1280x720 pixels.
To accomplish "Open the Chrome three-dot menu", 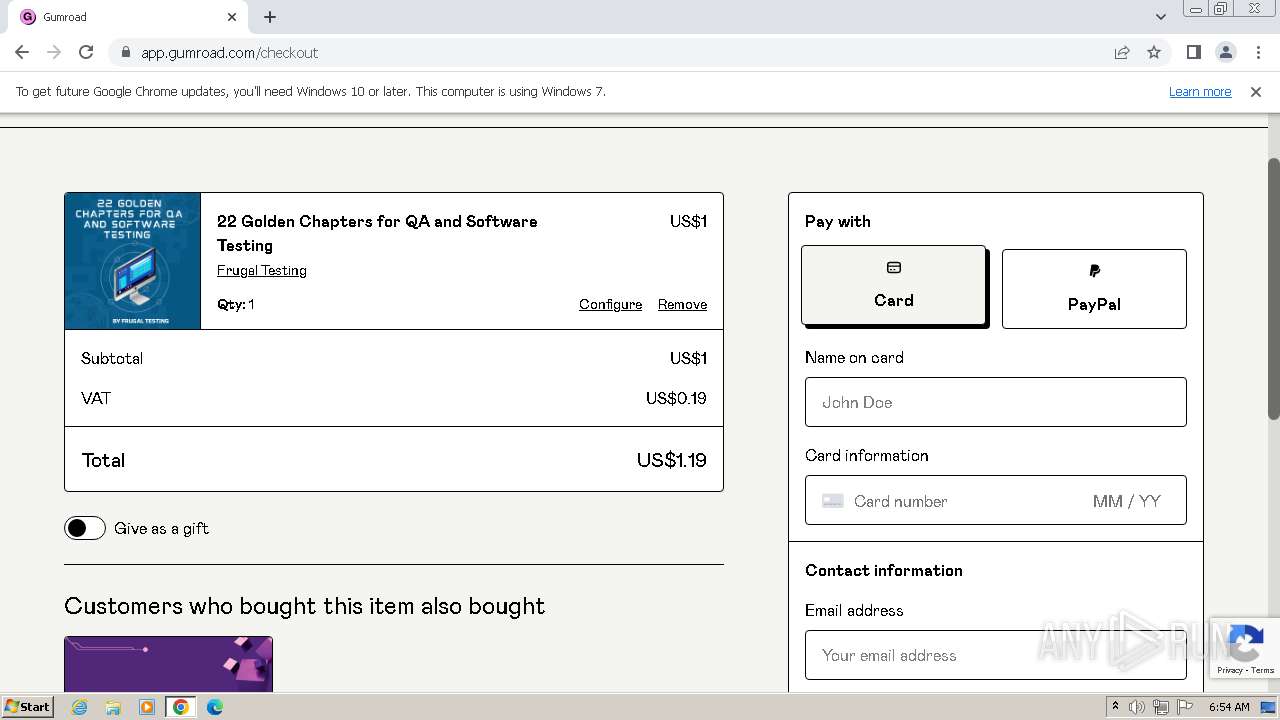I will pos(1257,52).
